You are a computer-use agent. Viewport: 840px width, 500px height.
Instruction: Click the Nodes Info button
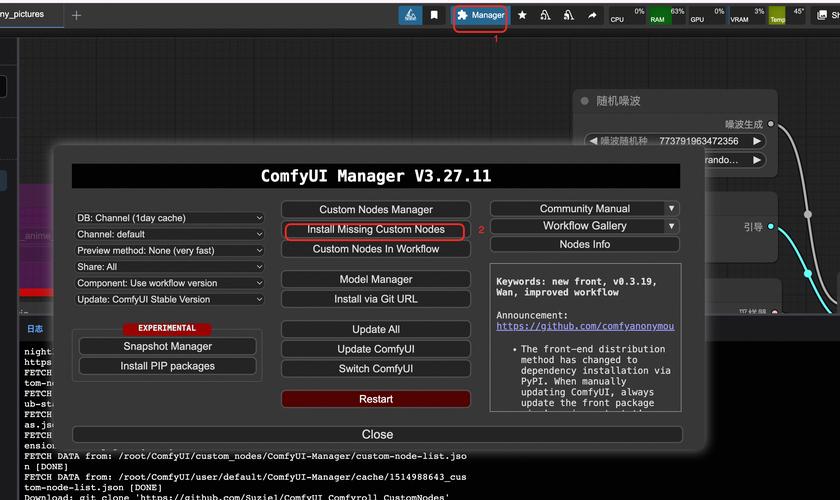click(585, 244)
